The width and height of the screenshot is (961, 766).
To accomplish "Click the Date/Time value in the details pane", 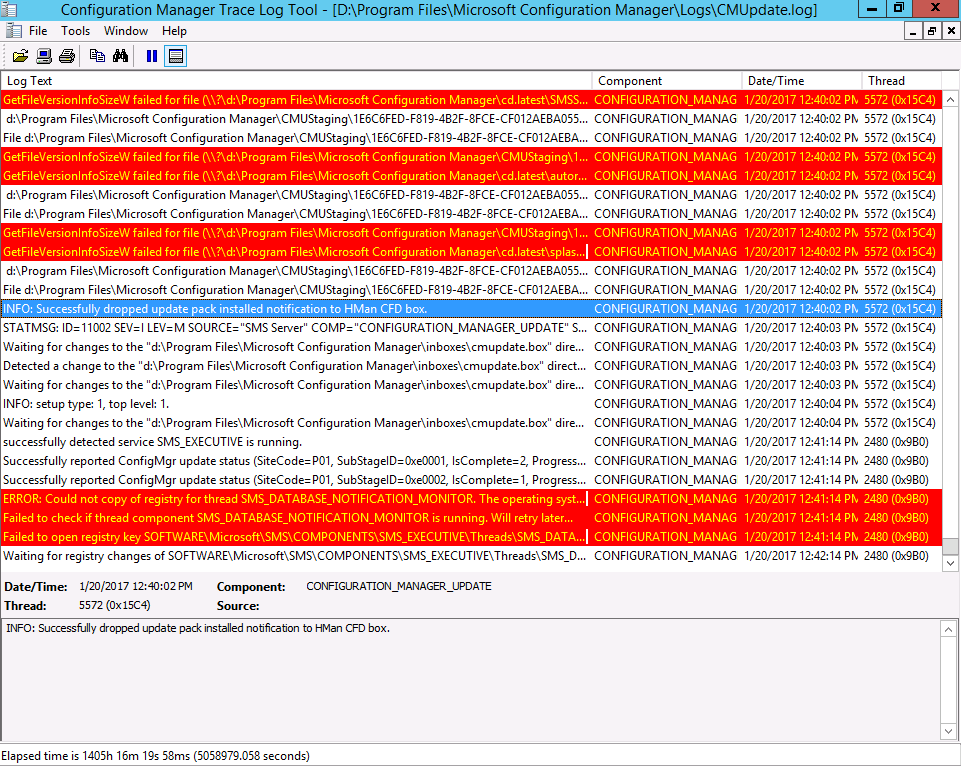I will click(135, 586).
